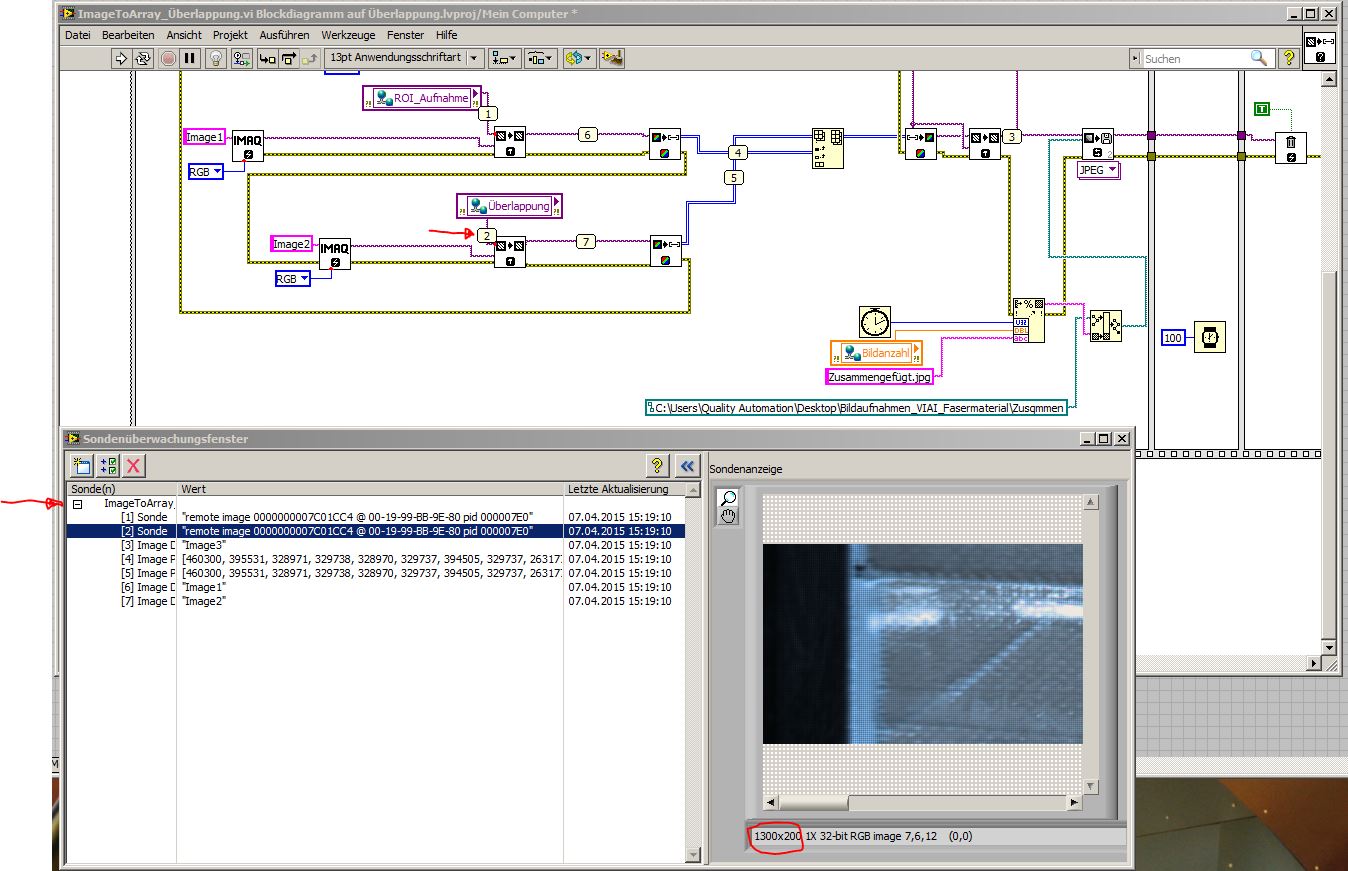Select the Zusammengefügt.jpg string constant
The image size is (1348, 871).
[x=880, y=377]
